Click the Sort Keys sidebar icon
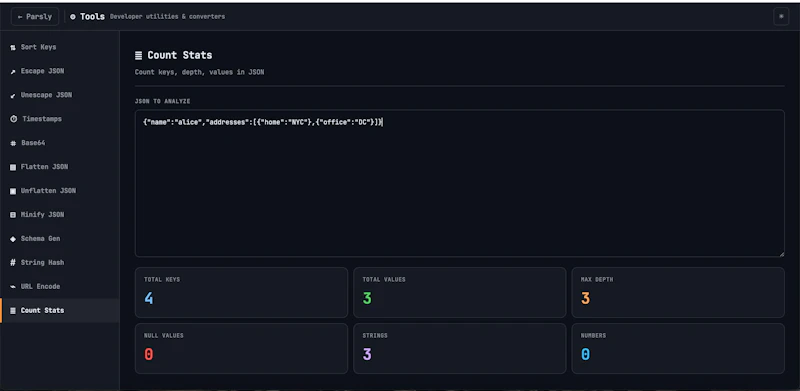 pyautogui.click(x=13, y=47)
